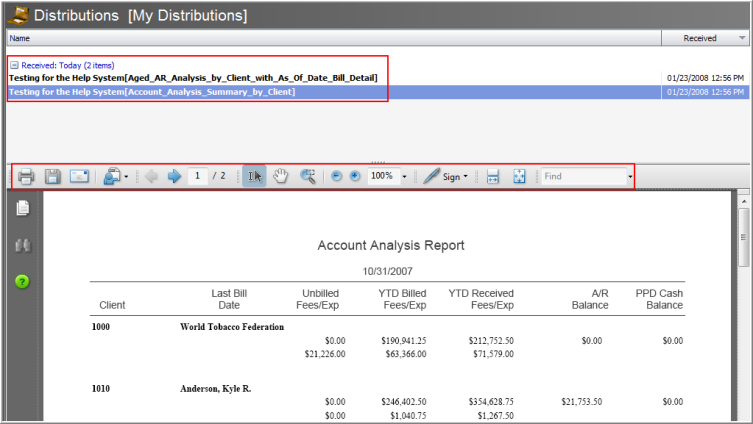Open the zoom percentage dropdown
The width and height of the screenshot is (753, 424).
(404, 177)
